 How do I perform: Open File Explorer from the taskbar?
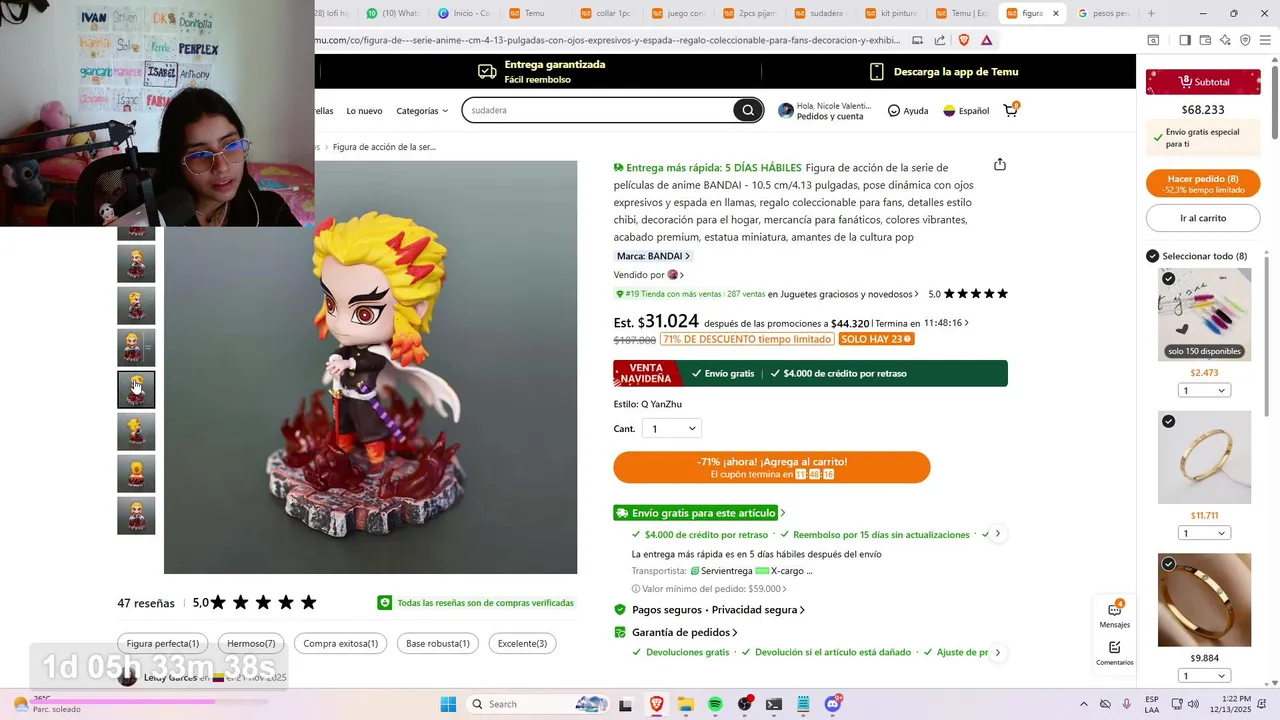[x=686, y=704]
